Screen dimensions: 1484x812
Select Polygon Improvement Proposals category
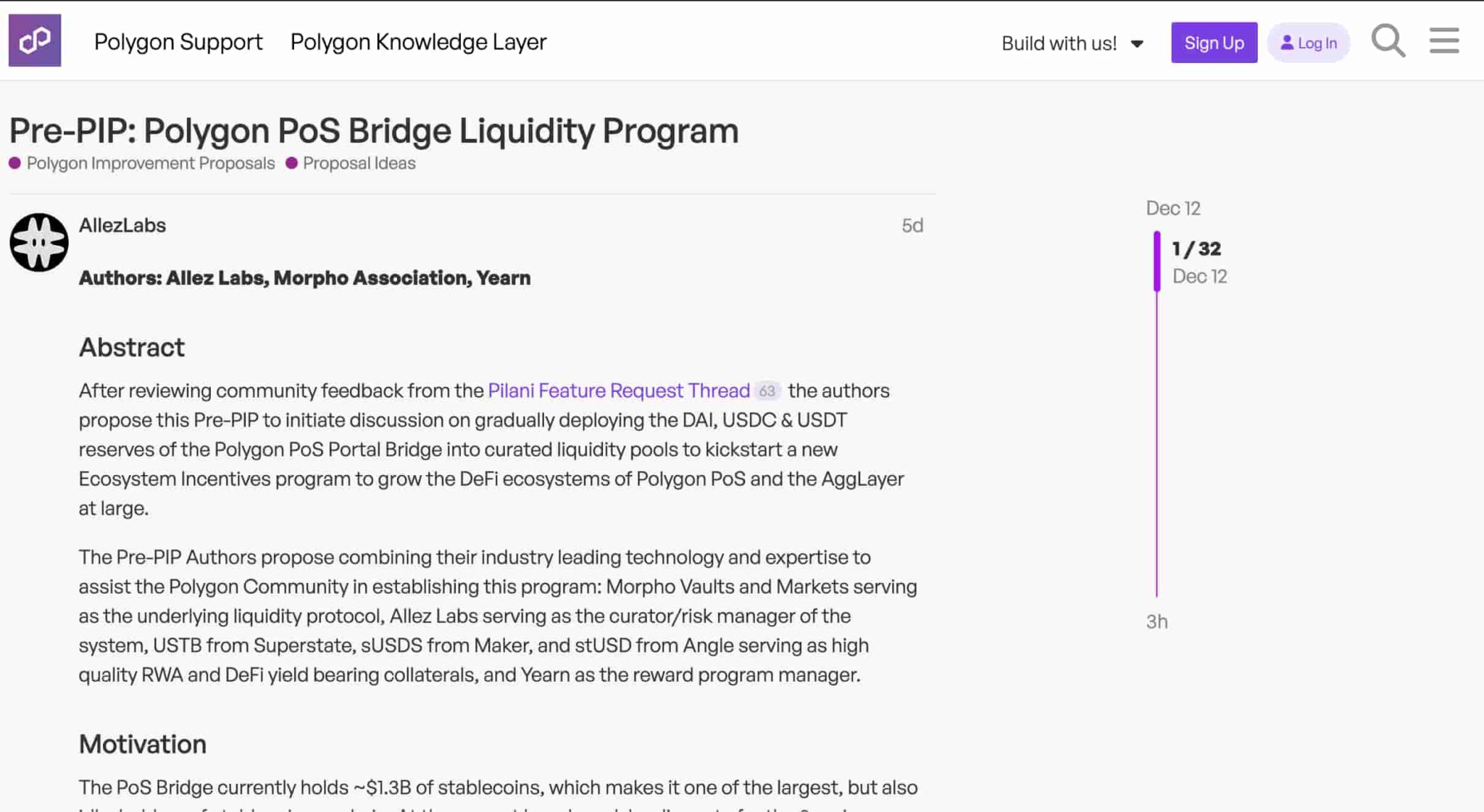pyautogui.click(x=150, y=163)
